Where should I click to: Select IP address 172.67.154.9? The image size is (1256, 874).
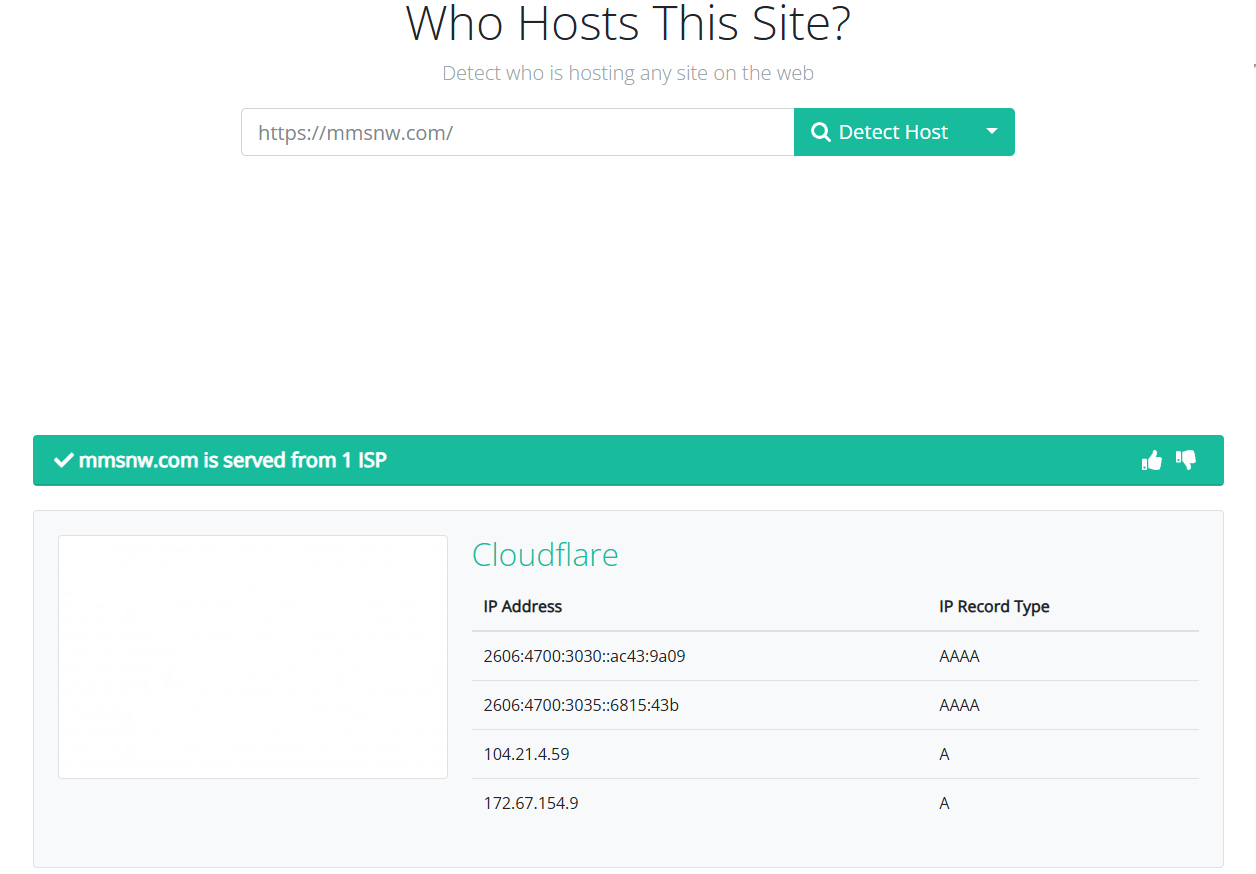tap(531, 804)
